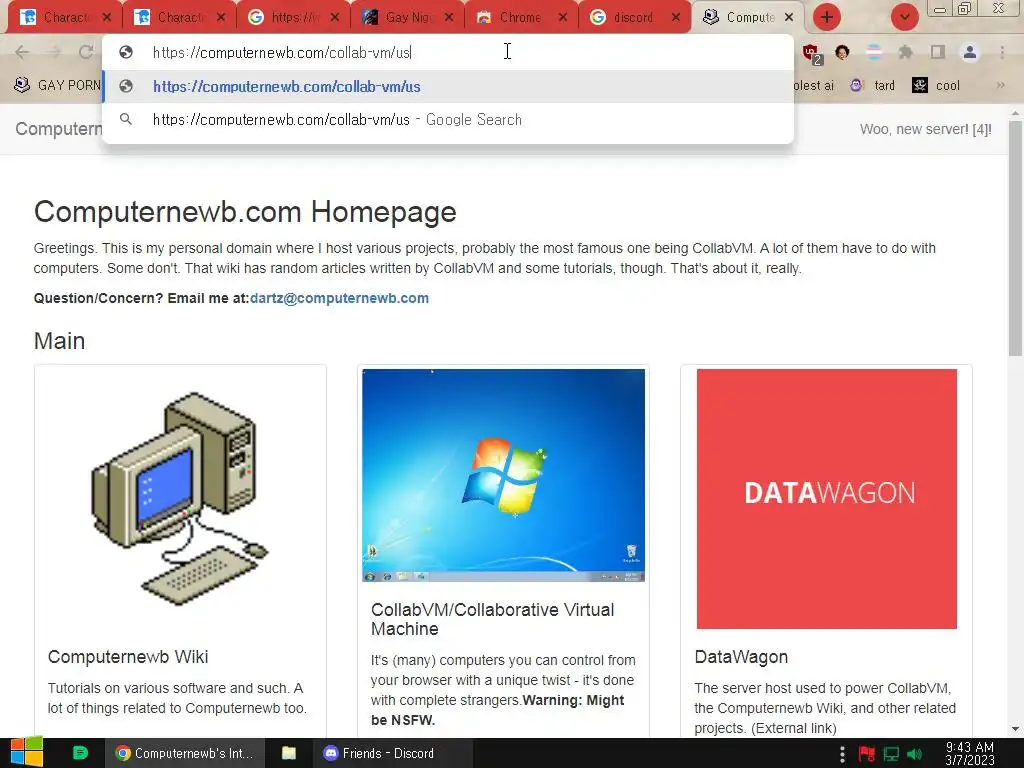Click the Woo, new server! [4]! text

click(925, 129)
